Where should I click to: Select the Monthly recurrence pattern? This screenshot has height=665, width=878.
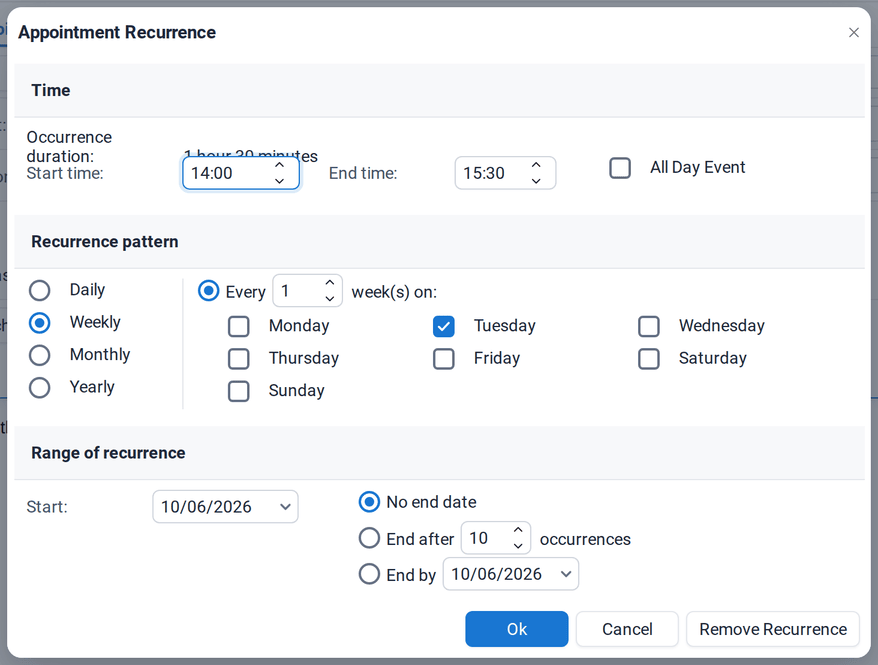(40, 355)
